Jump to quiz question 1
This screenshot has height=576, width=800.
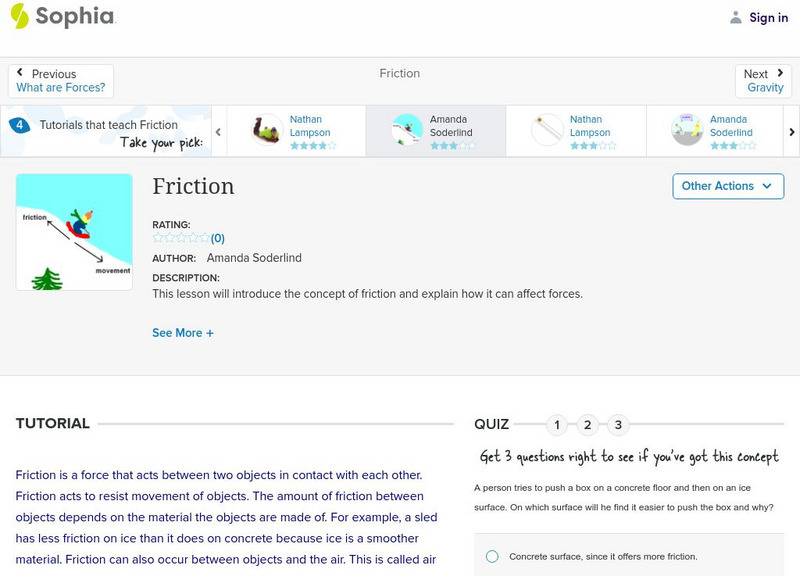click(557, 425)
